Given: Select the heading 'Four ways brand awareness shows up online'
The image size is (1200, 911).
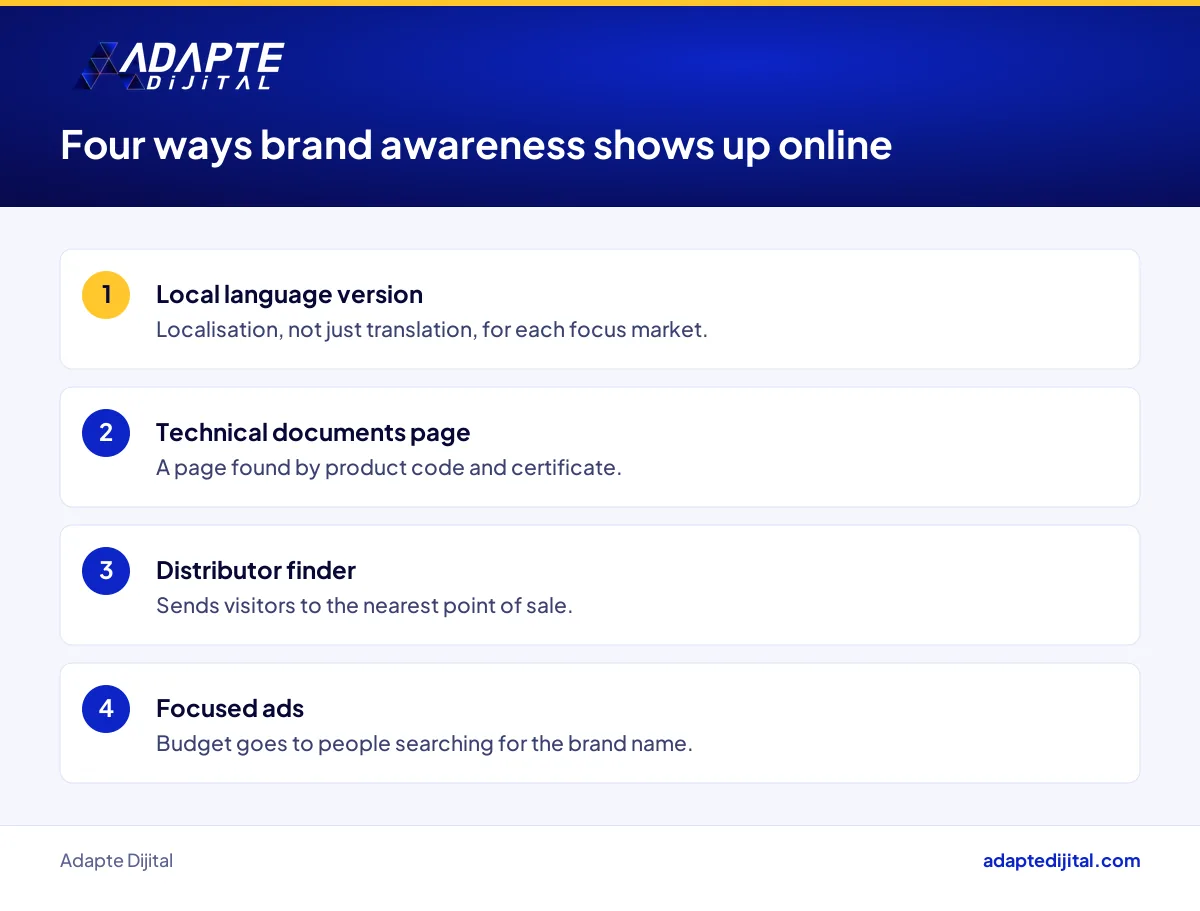Looking at the screenshot, I should coord(476,145).
